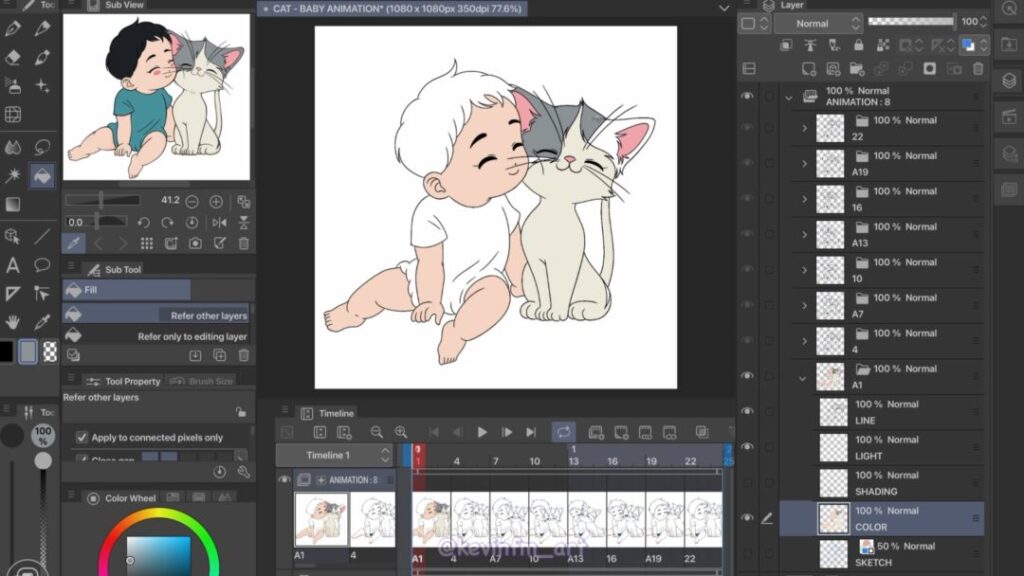Screen dimensions: 1024x576
Task: Select the Eraser tool
Action: pyautogui.click(x=13, y=58)
